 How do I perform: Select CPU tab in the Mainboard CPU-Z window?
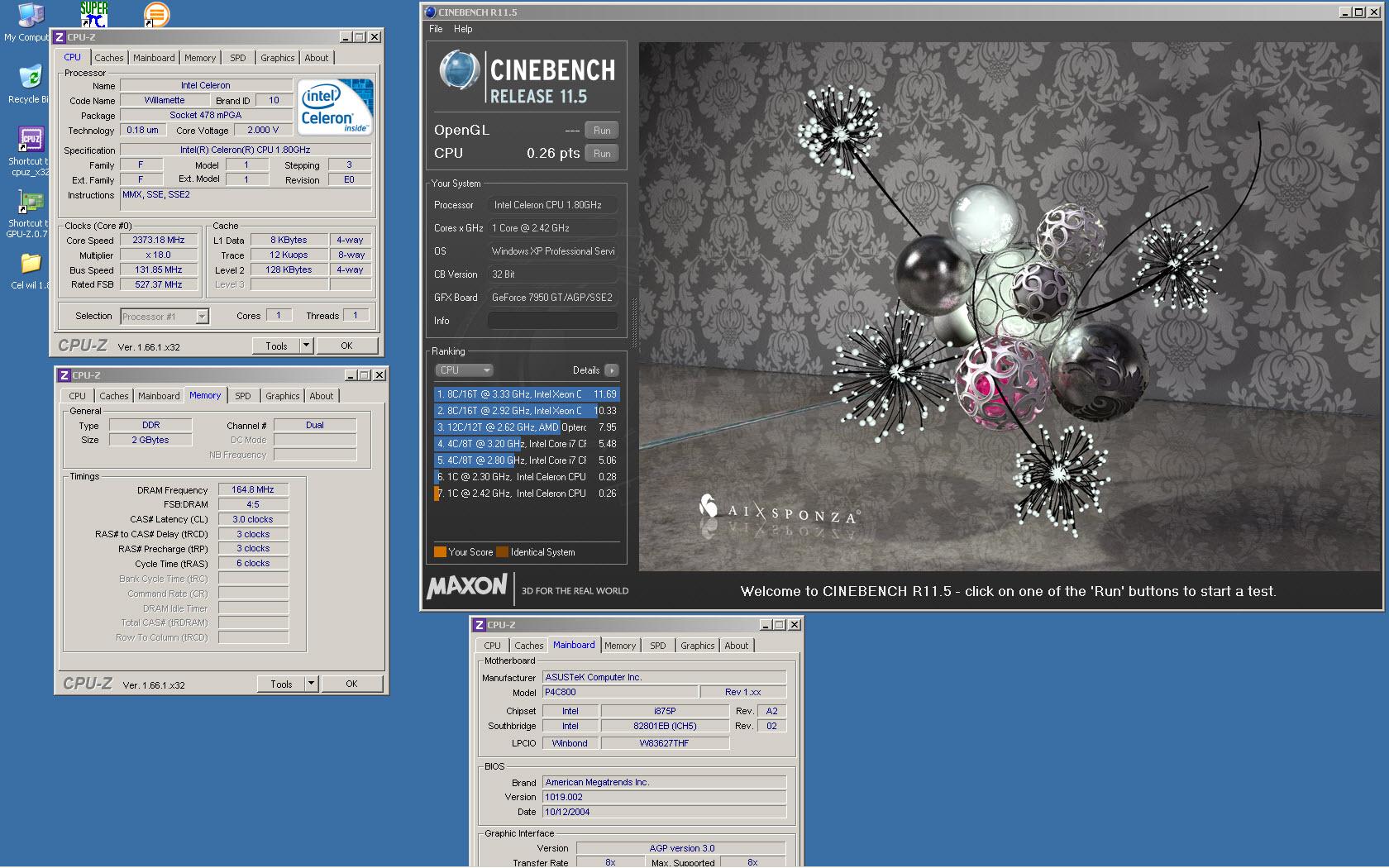coord(492,646)
